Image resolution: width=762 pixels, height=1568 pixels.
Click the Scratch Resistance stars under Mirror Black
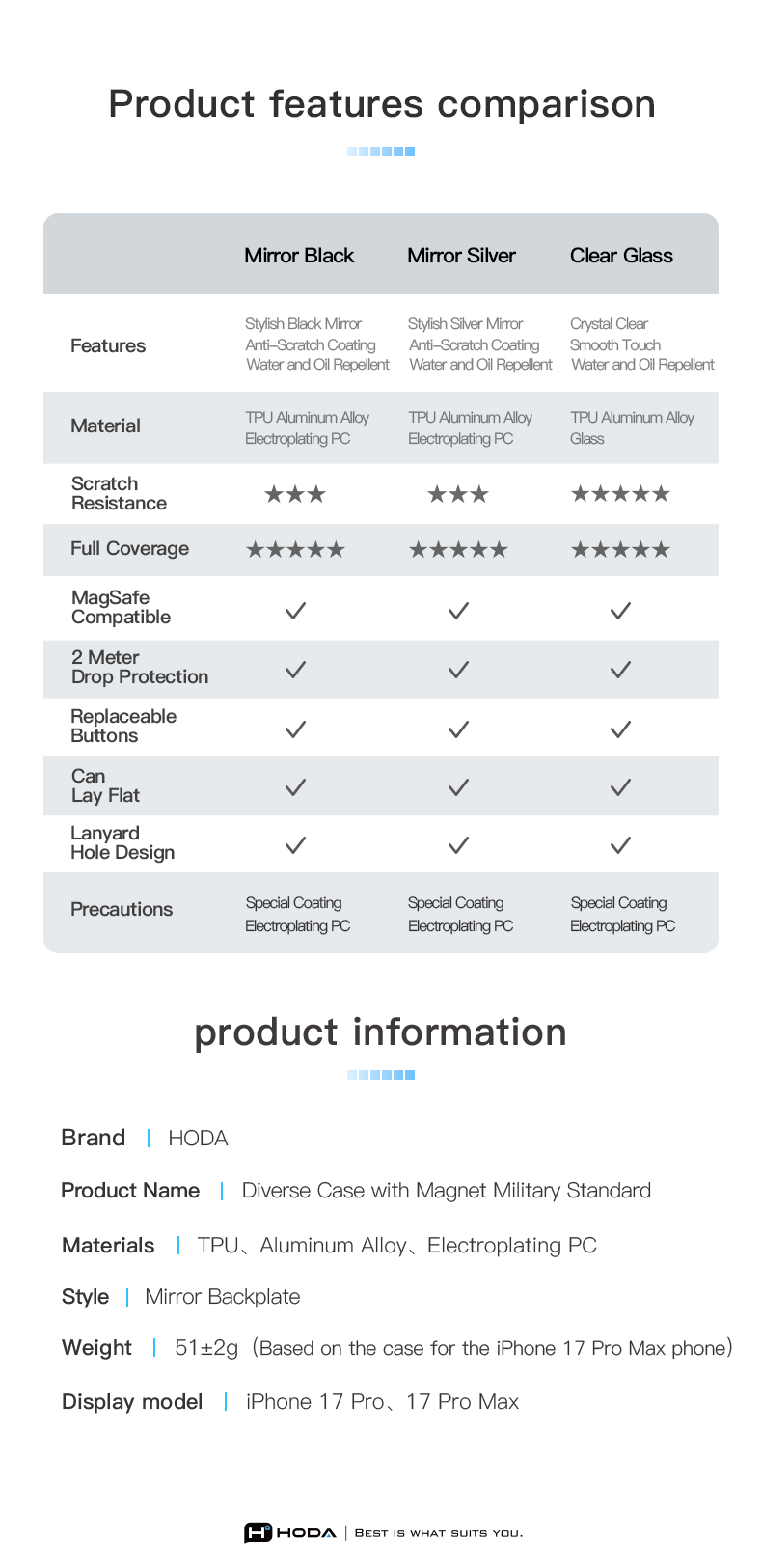coord(295,494)
